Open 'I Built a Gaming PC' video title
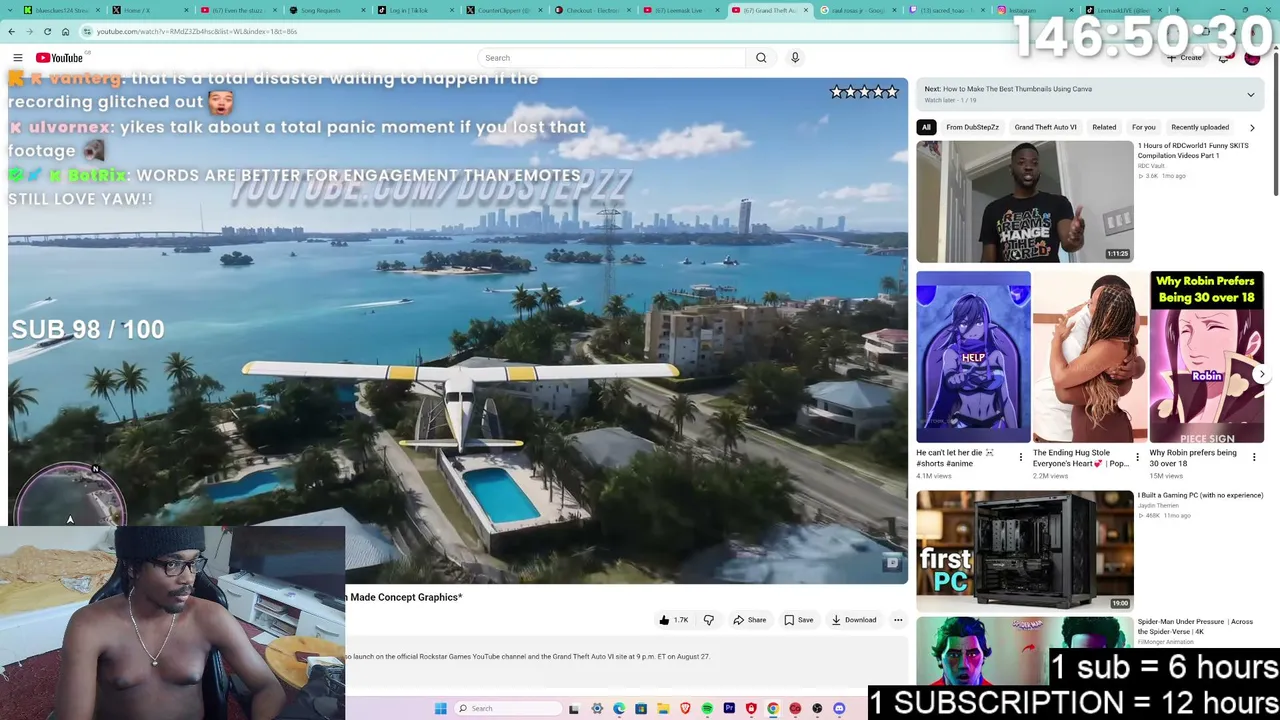This screenshot has height=720, width=1280. coord(1200,495)
